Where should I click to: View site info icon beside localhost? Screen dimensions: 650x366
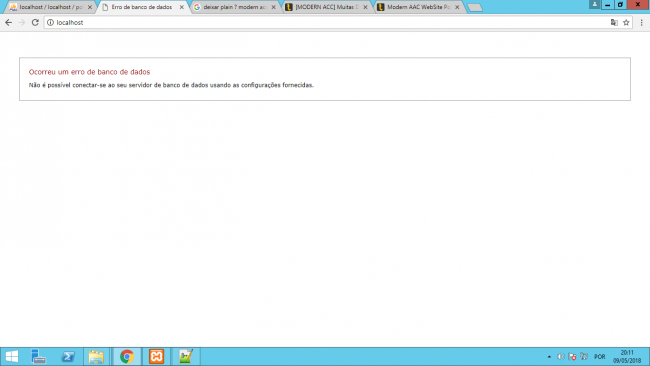50,22
